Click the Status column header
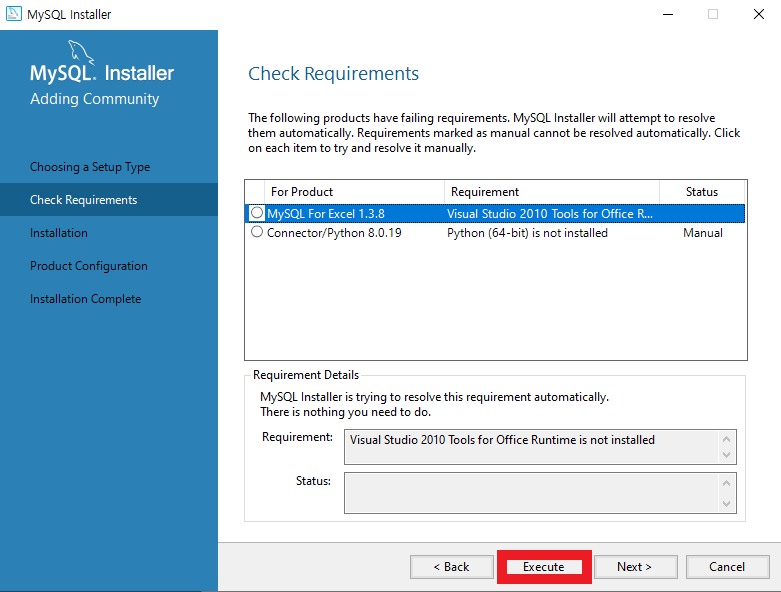This screenshot has height=592, width=781. [702, 192]
